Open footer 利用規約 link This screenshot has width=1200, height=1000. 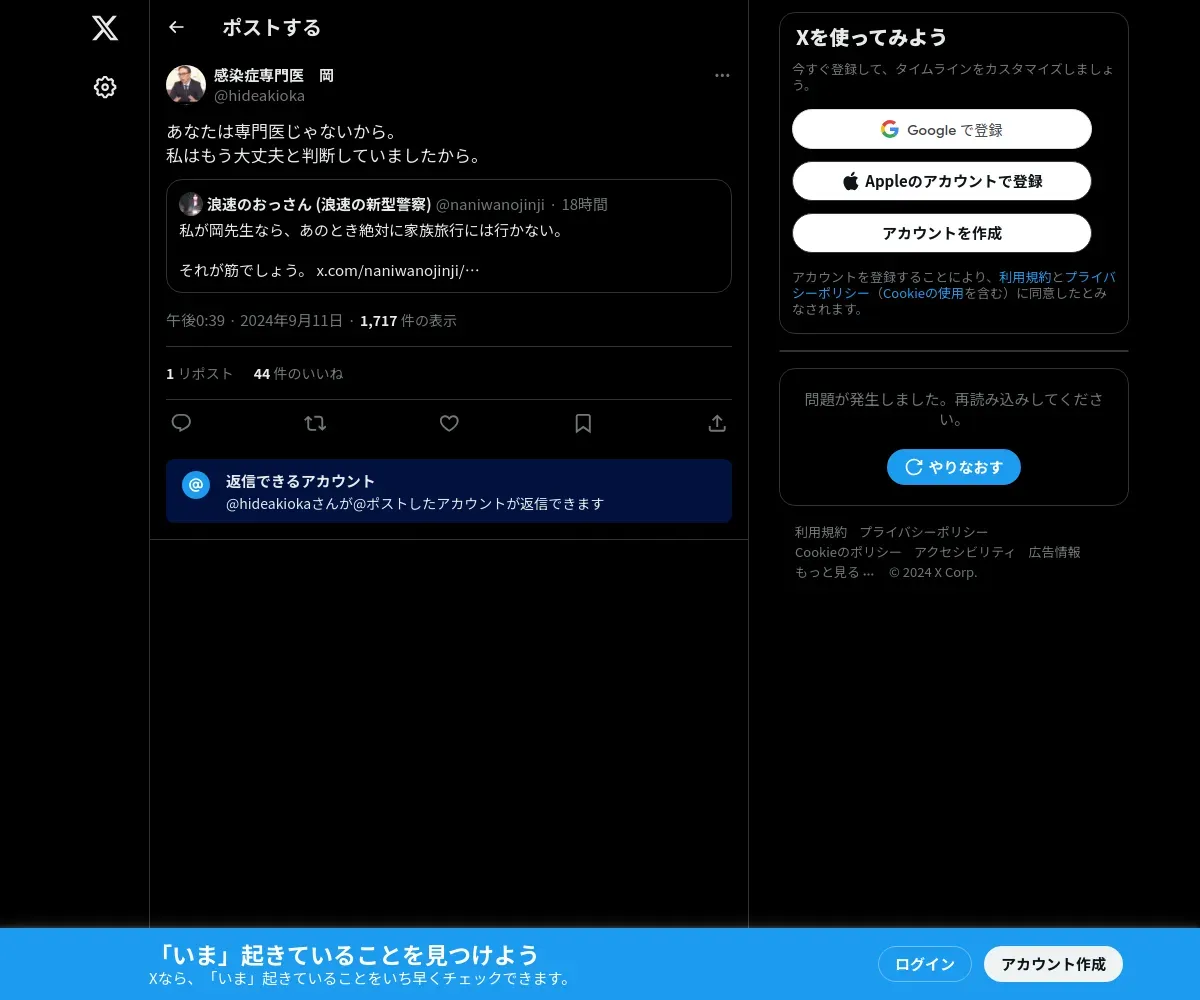(821, 532)
